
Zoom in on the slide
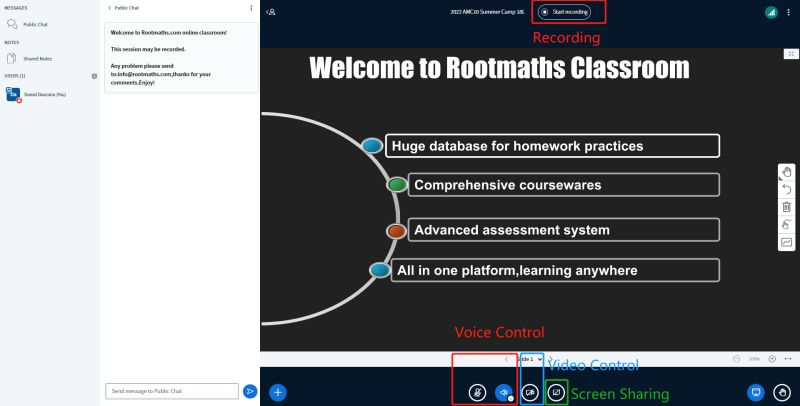772,359
